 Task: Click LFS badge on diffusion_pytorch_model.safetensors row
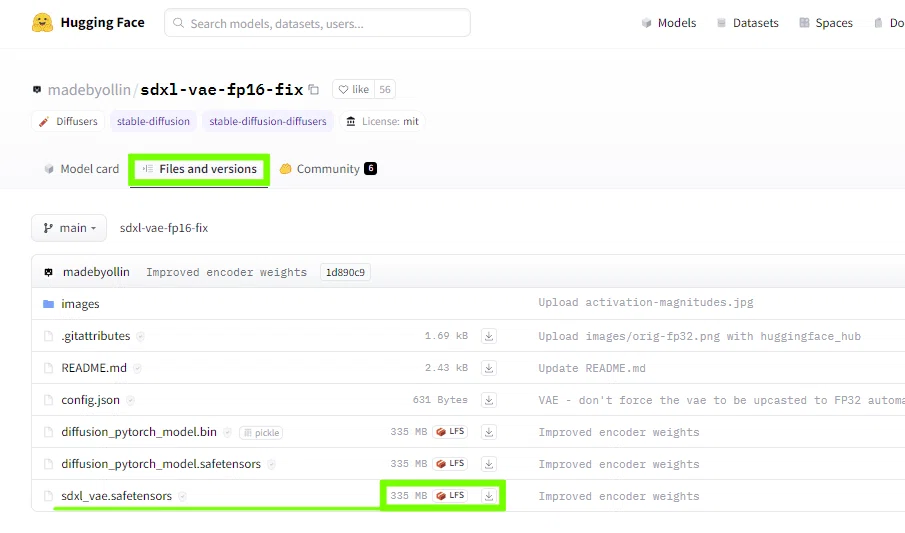tap(450, 463)
